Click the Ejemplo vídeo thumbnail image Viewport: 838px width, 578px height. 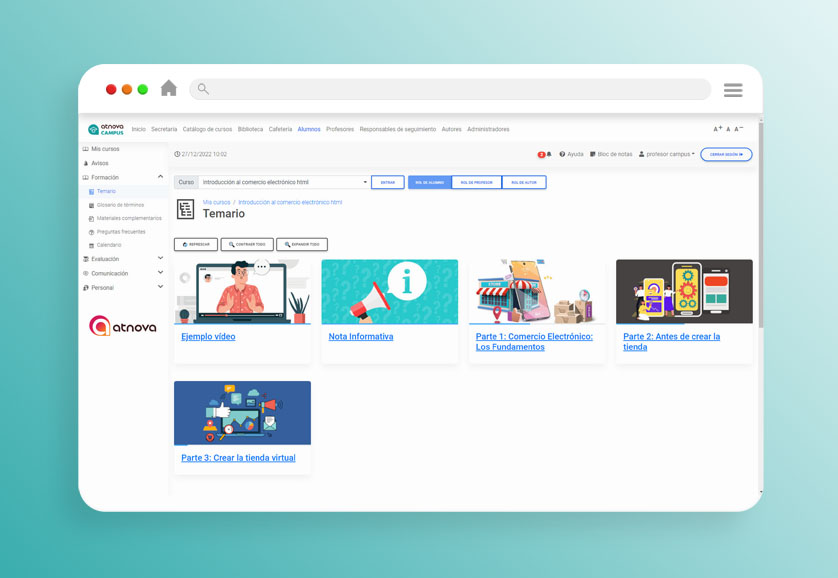(x=243, y=292)
